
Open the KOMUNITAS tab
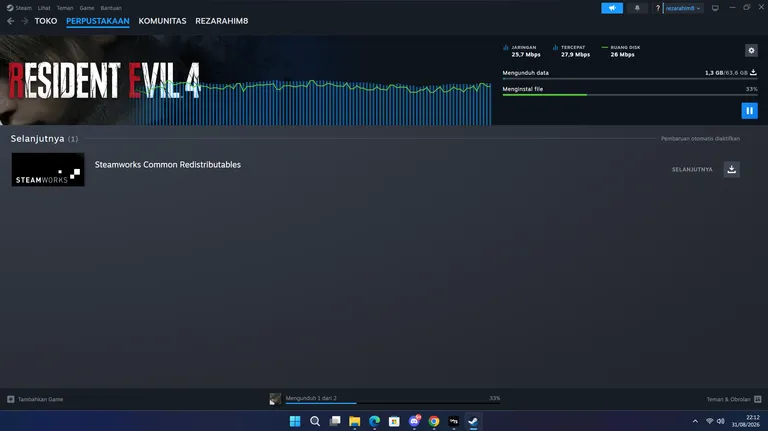click(x=162, y=21)
